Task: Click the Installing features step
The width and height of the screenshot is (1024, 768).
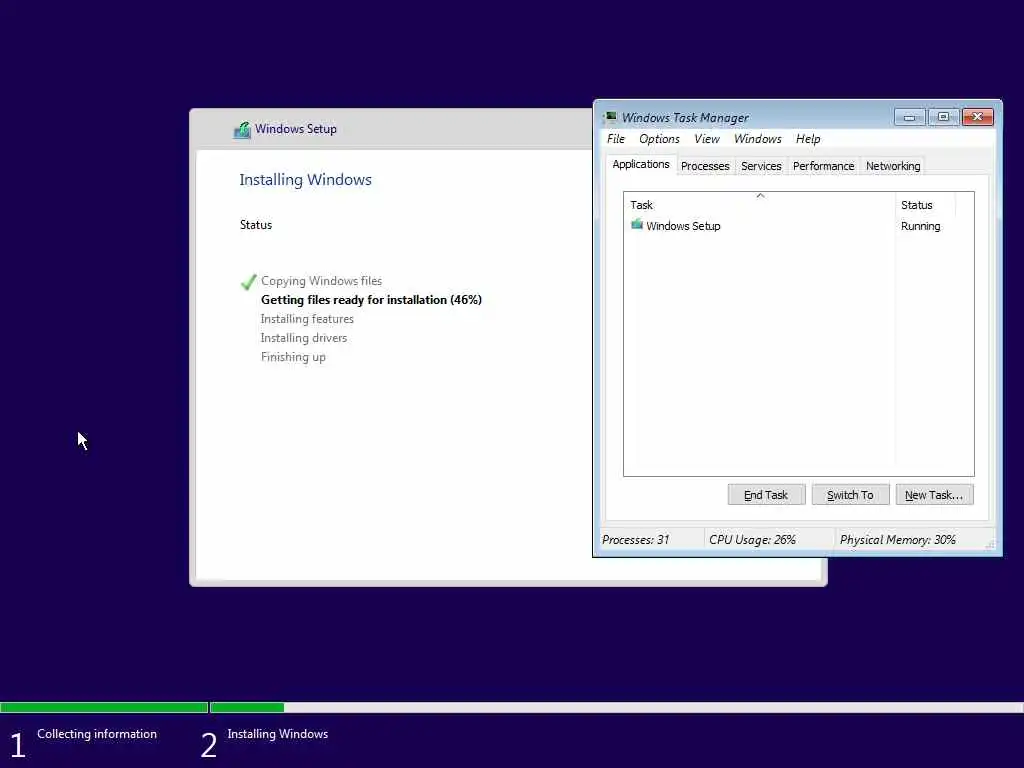Action: (307, 319)
